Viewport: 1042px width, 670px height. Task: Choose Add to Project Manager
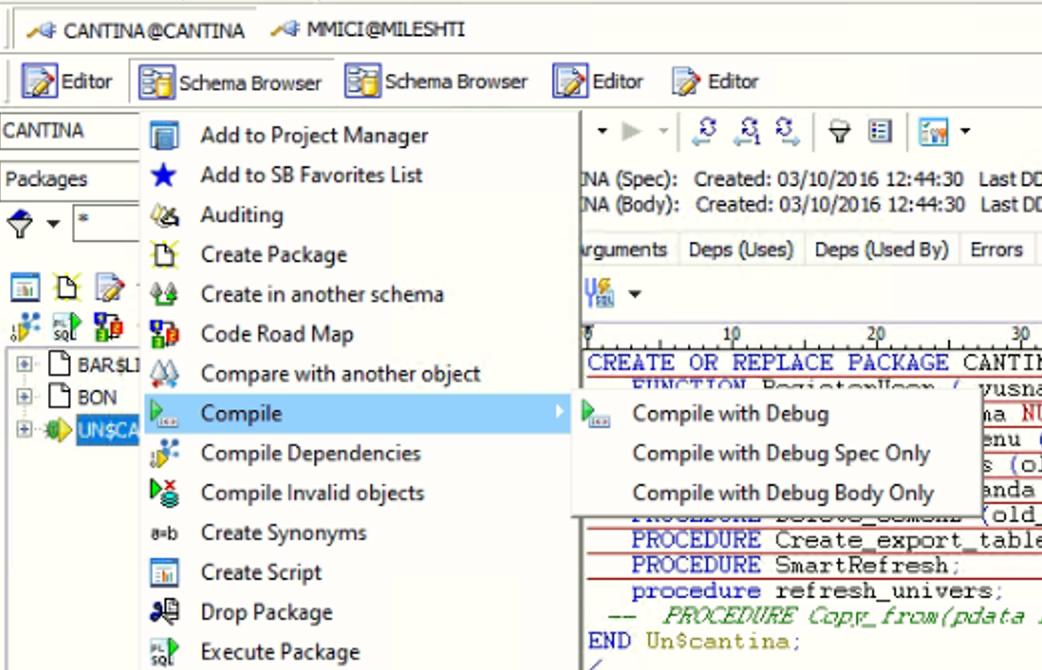[314, 135]
